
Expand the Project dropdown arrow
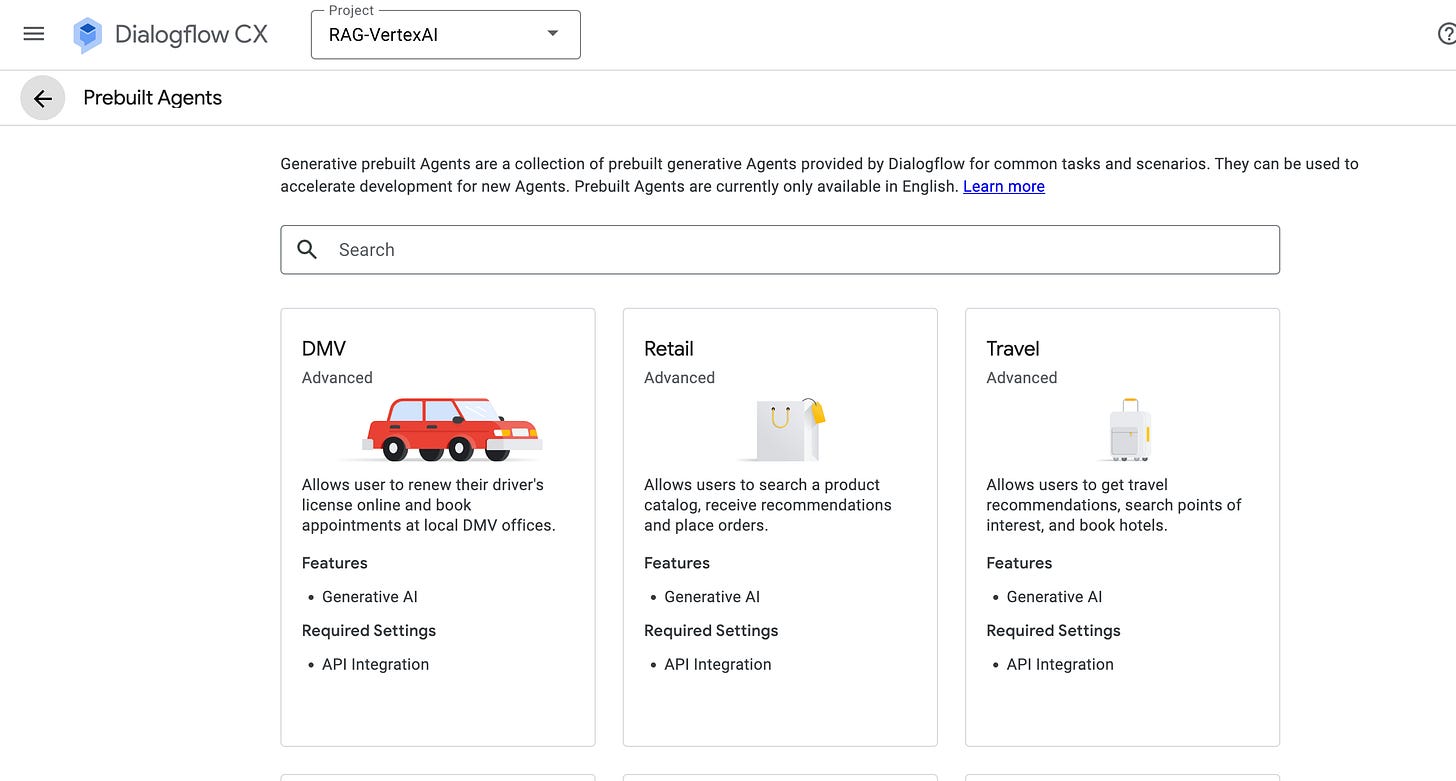553,34
